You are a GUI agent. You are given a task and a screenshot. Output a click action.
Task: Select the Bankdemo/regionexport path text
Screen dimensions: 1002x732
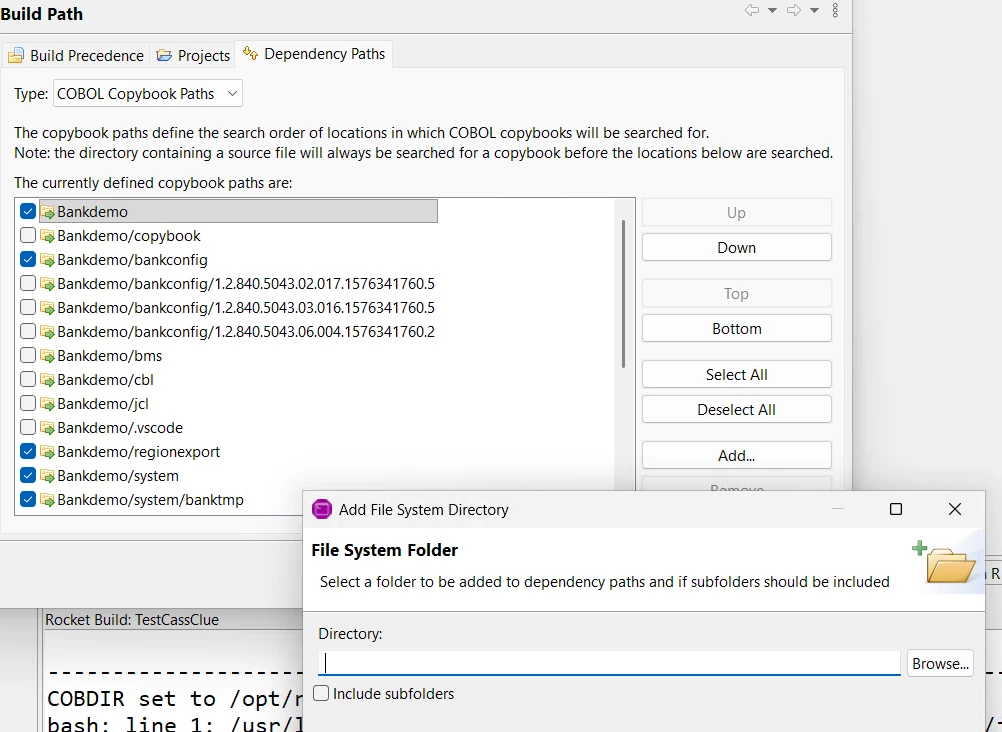click(139, 452)
